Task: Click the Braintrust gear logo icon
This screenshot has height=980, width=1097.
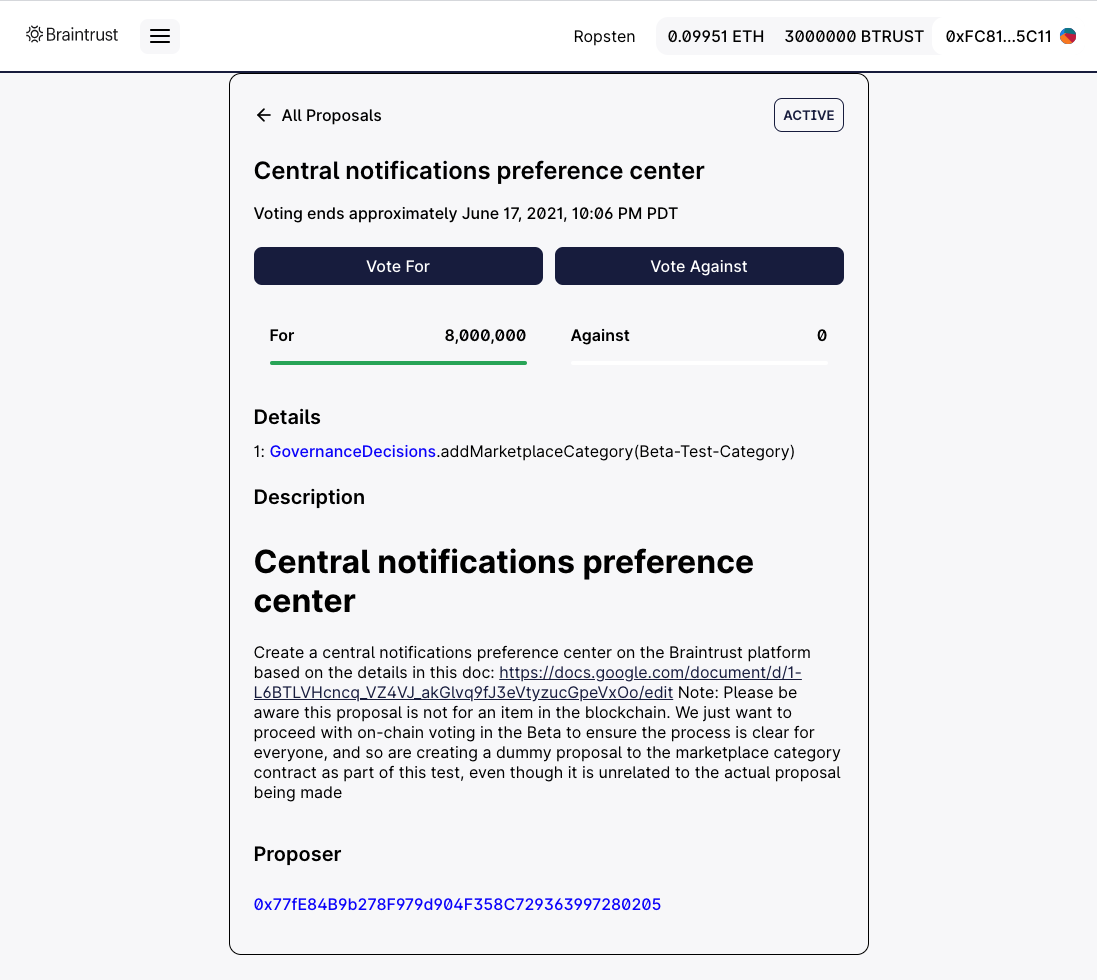Action: click(34, 34)
